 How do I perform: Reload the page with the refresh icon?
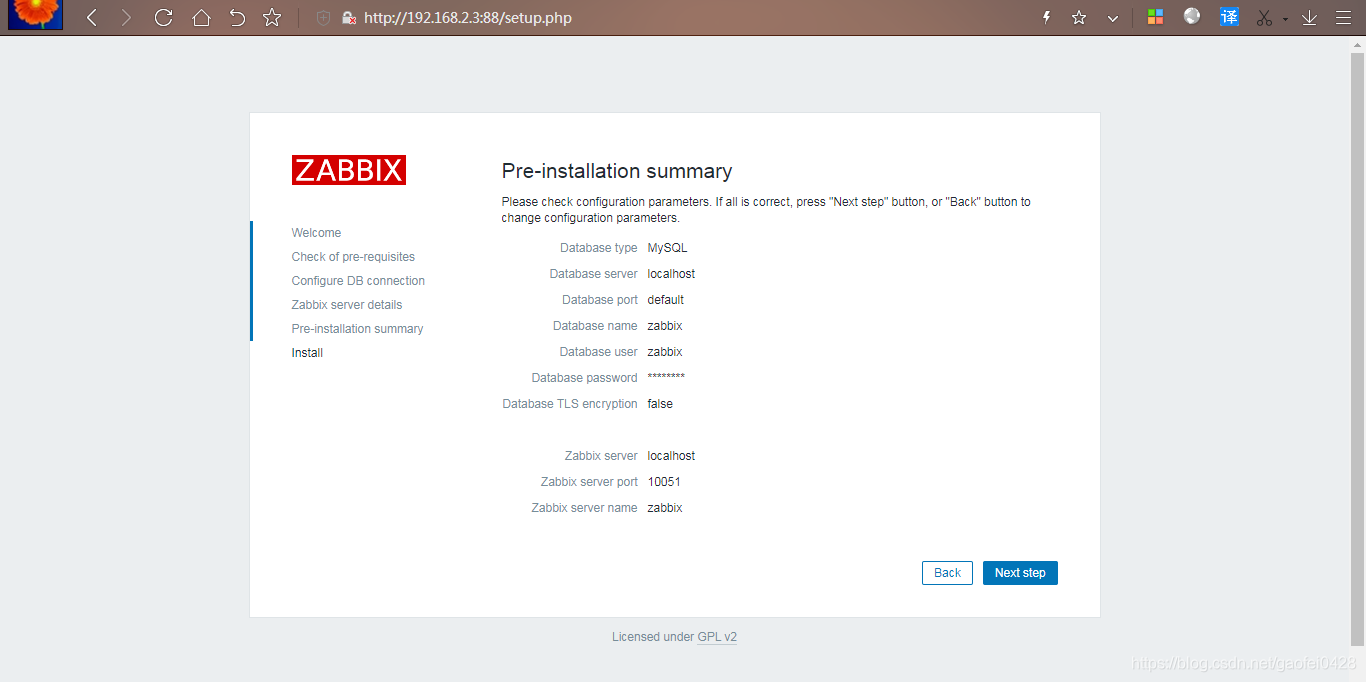point(164,17)
